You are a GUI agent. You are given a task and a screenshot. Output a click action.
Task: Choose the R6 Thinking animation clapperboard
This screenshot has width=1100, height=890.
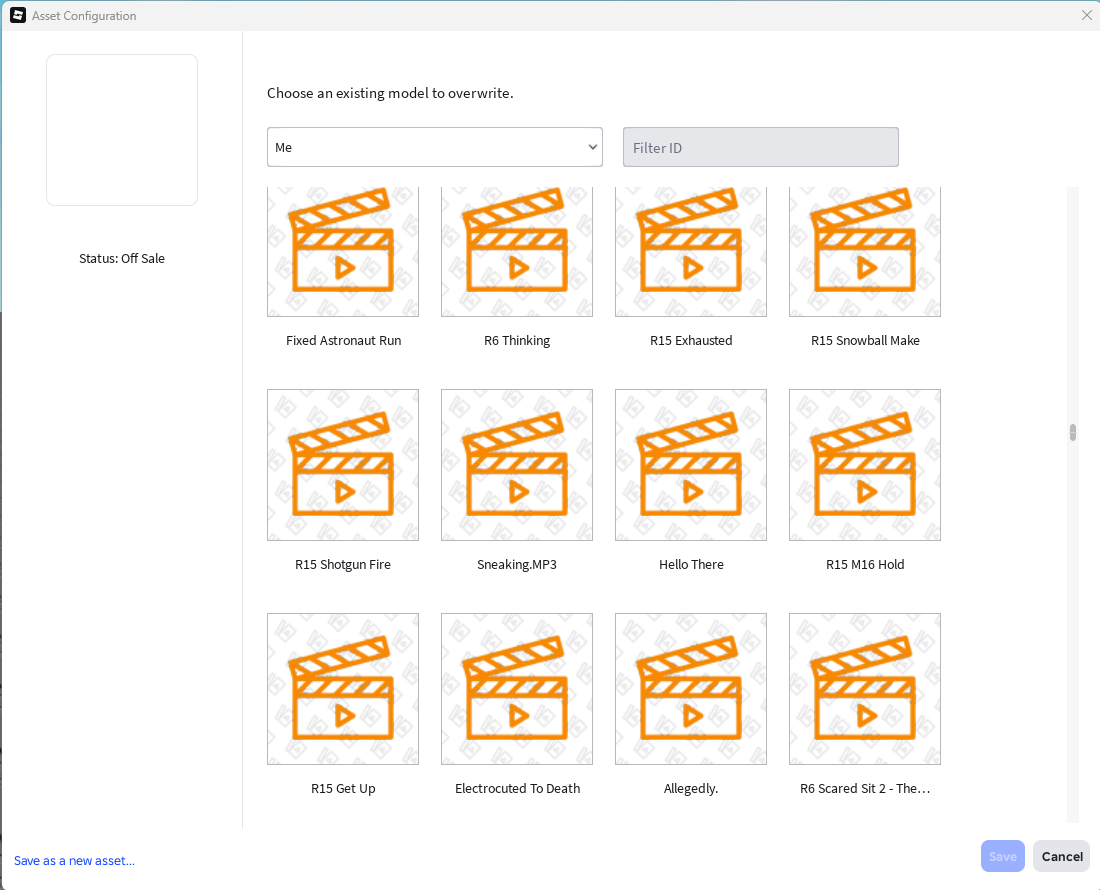(517, 252)
